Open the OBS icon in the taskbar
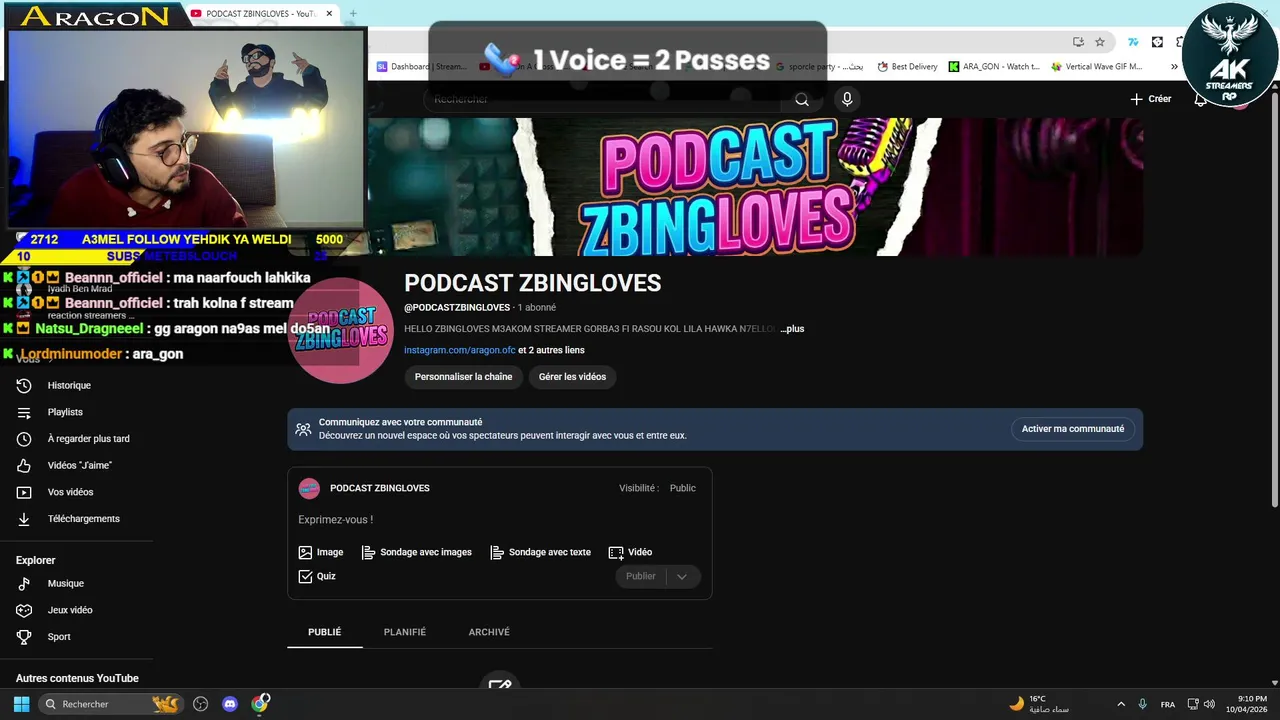This screenshot has height=720, width=1280. (200, 704)
